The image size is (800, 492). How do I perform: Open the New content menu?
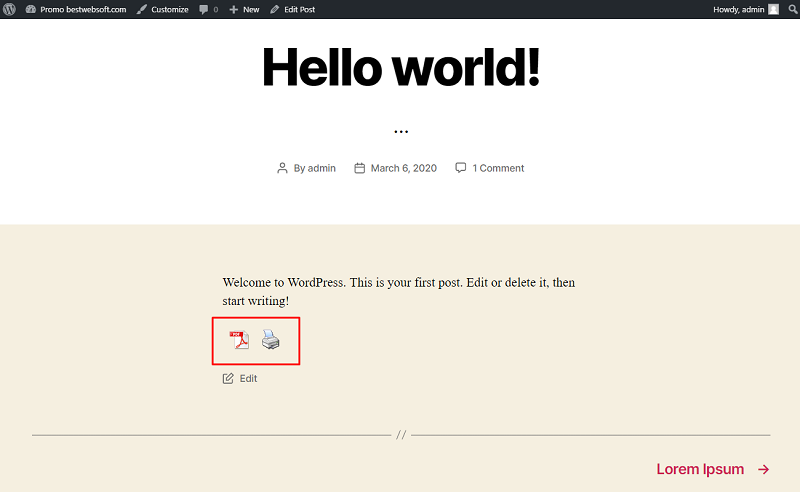point(244,9)
